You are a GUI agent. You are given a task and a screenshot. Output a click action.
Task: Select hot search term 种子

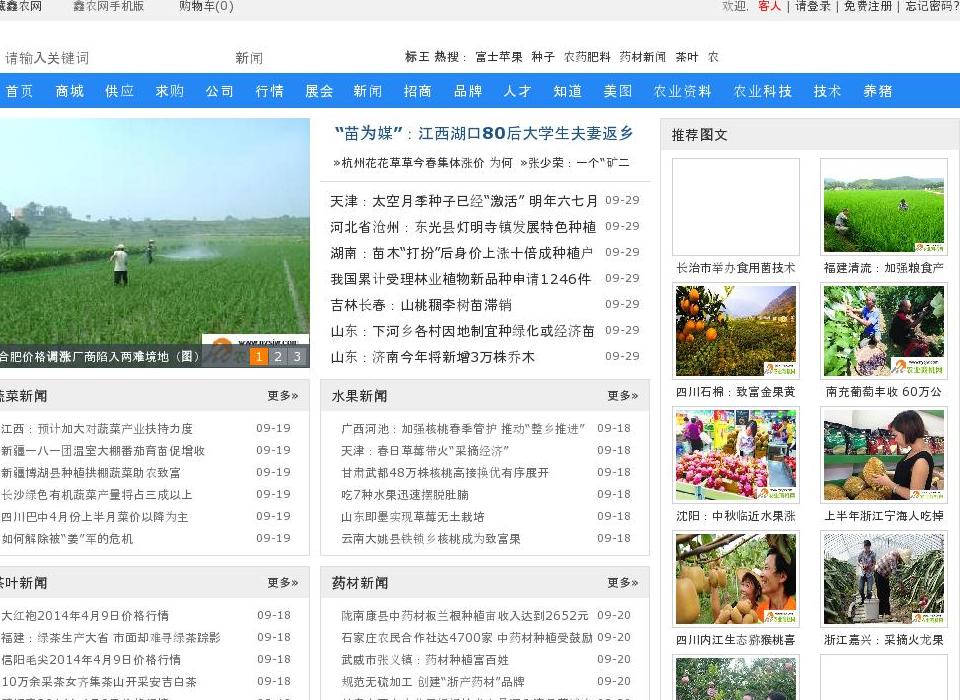(x=542, y=57)
